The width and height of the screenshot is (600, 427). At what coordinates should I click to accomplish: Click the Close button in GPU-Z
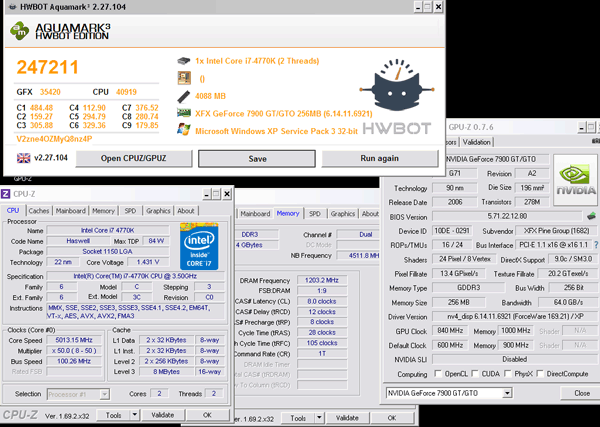coord(582,393)
